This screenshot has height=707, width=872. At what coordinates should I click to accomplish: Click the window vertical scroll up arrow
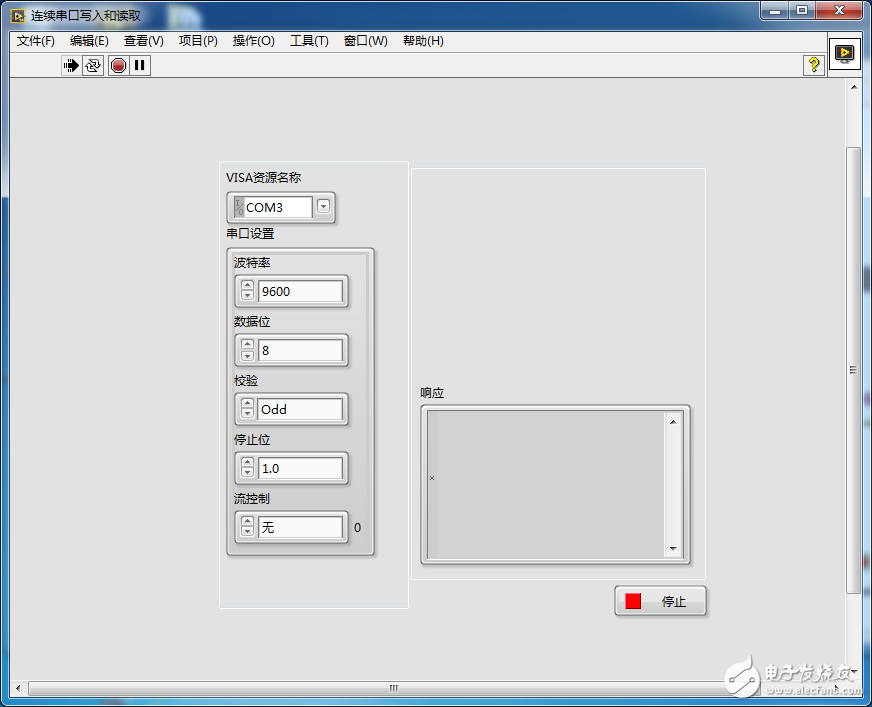click(854, 87)
